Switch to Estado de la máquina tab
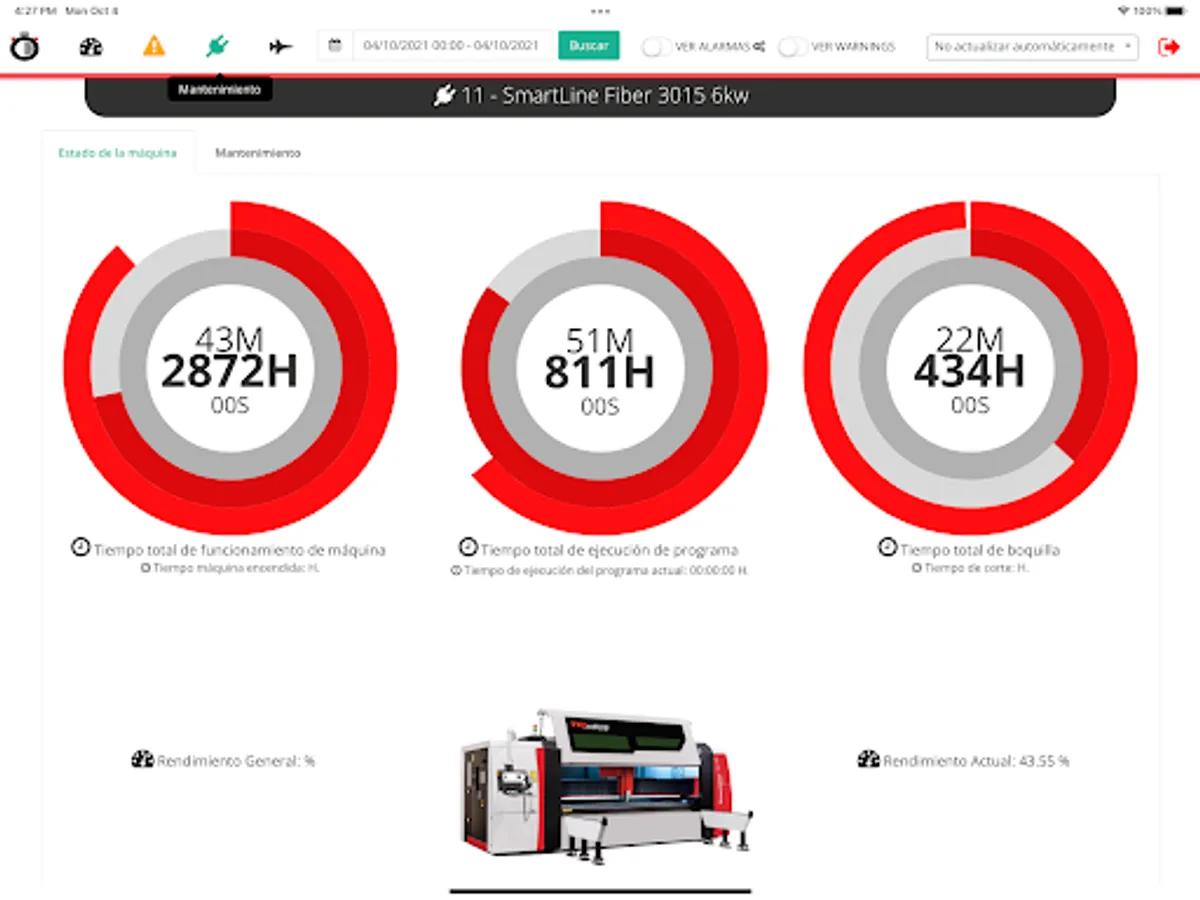The image size is (1200, 900). [x=118, y=153]
